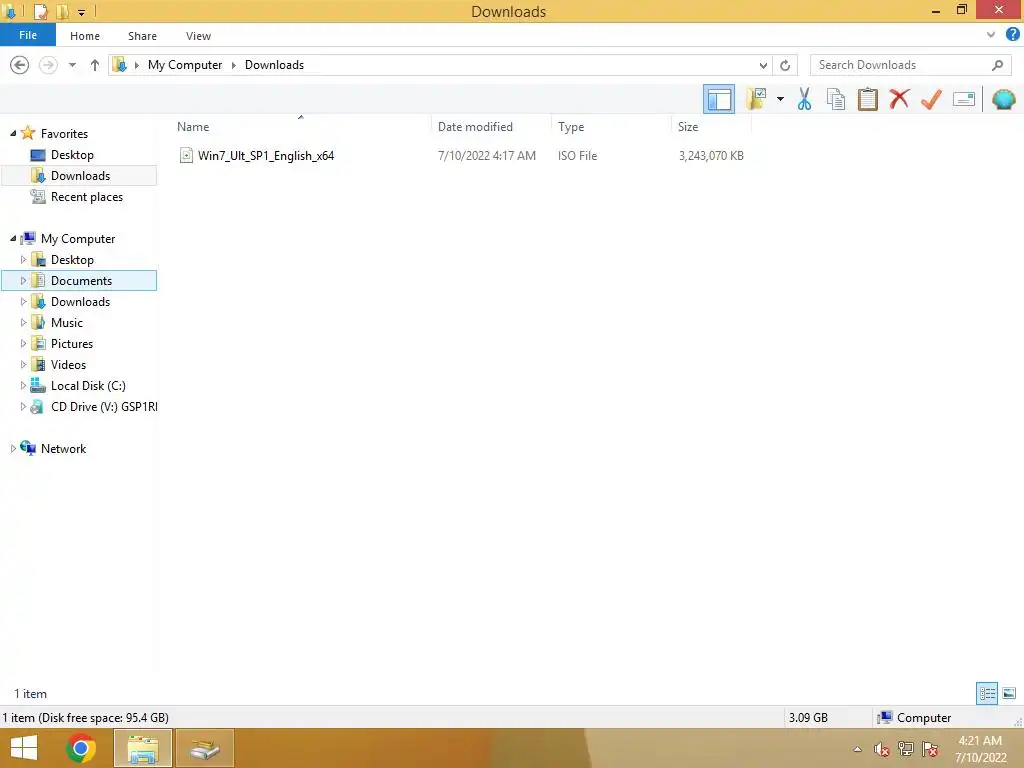Click the Copy pages icon
The width and height of the screenshot is (1024, 768).
(x=836, y=99)
